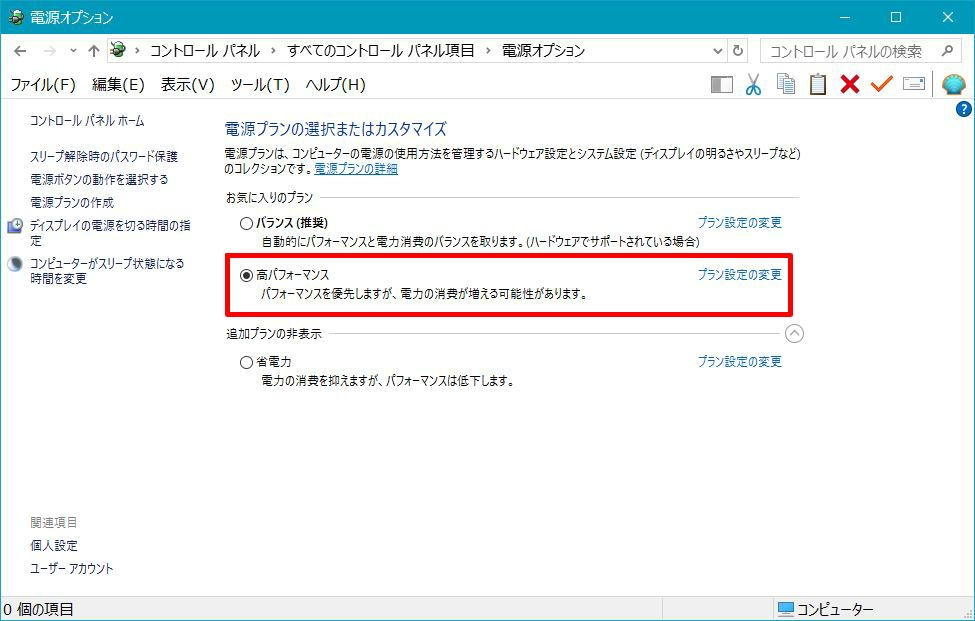This screenshot has height=621, width=975.
Task: Click the orange checkmark properties icon
Action: (x=881, y=84)
